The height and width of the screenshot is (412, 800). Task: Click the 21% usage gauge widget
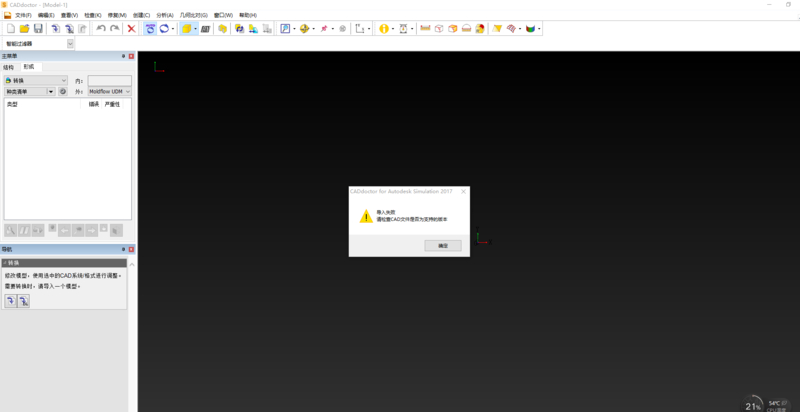753,404
